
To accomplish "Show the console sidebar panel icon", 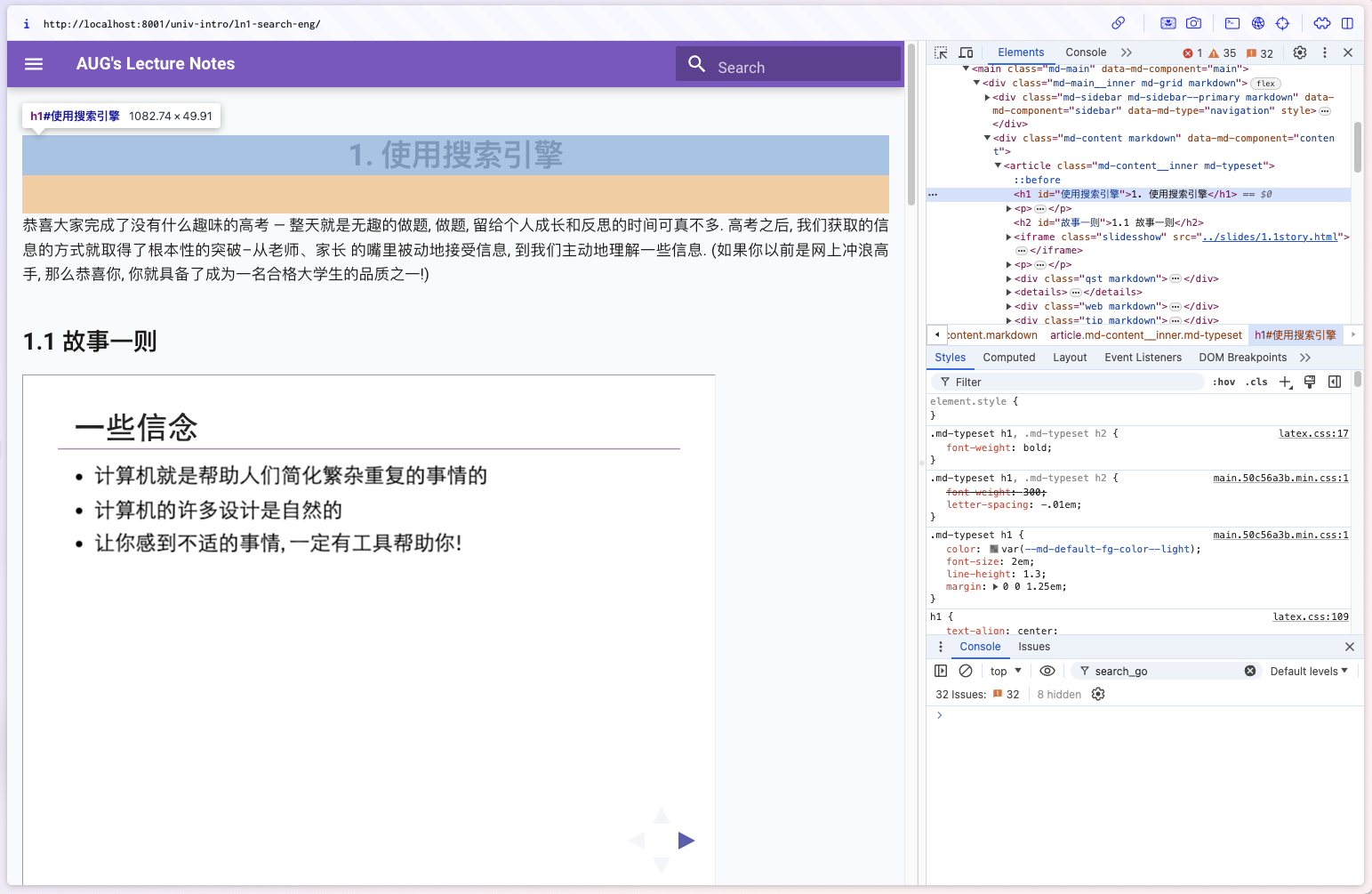I will coord(941,672).
